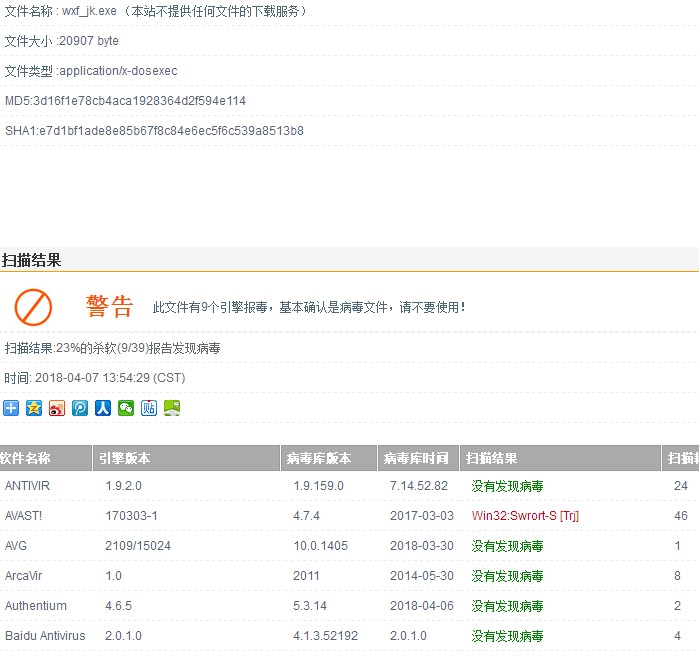Click Authentium database date 2018-04-06
The width and height of the screenshot is (699, 657).
(422, 606)
